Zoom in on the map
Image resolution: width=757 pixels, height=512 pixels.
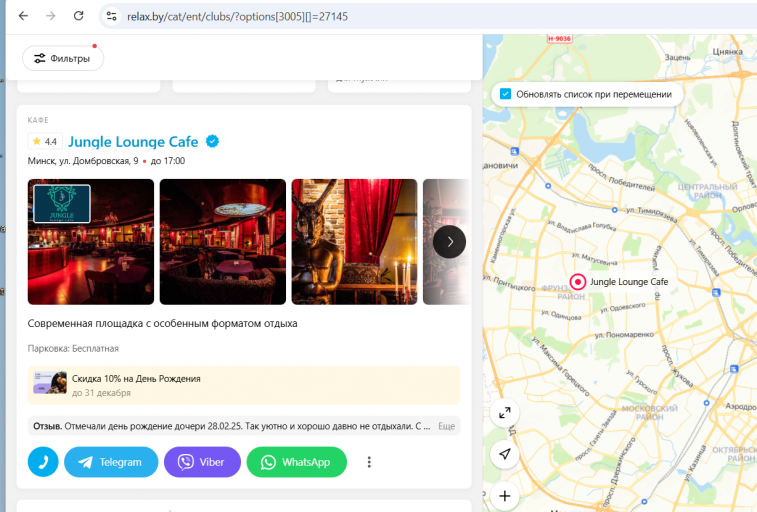505,496
